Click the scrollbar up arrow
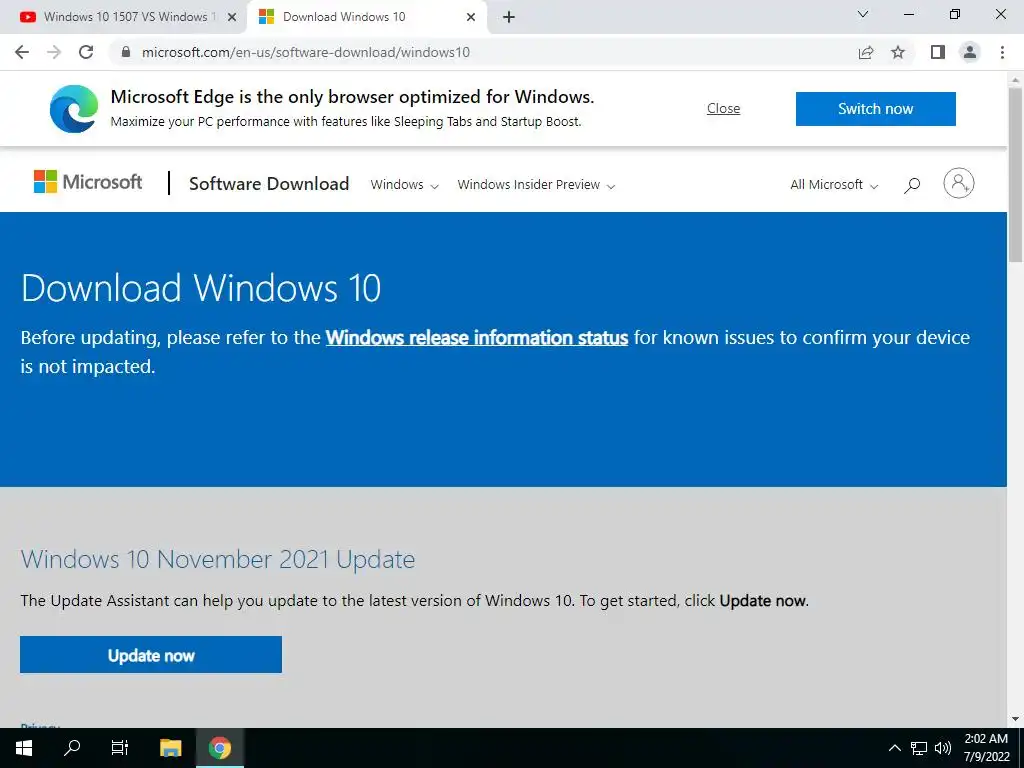This screenshot has height=768, width=1024. tap(1015, 80)
